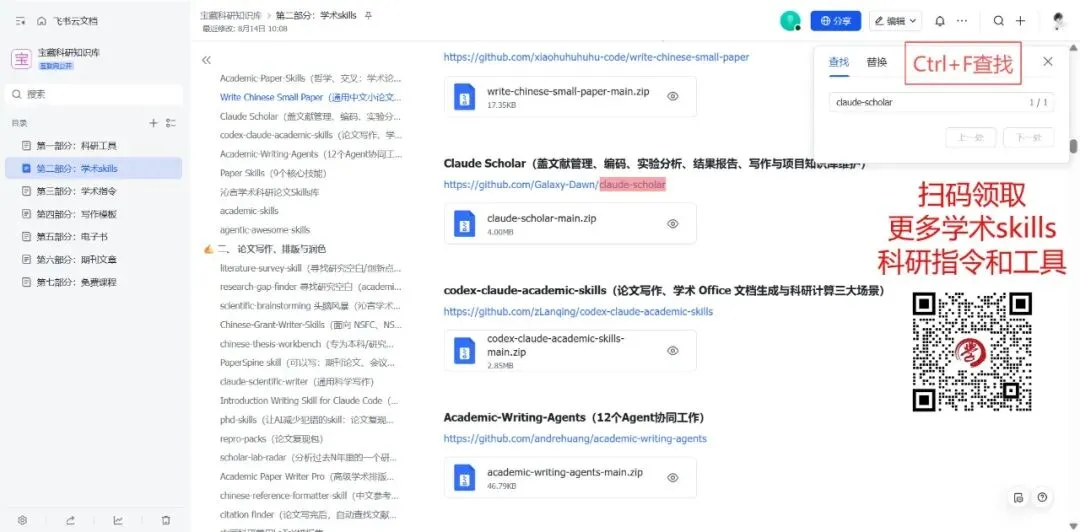Preview codex-claude-academic-skills-main.zip with eye icon
The width and height of the screenshot is (1080, 532).
[673, 350]
